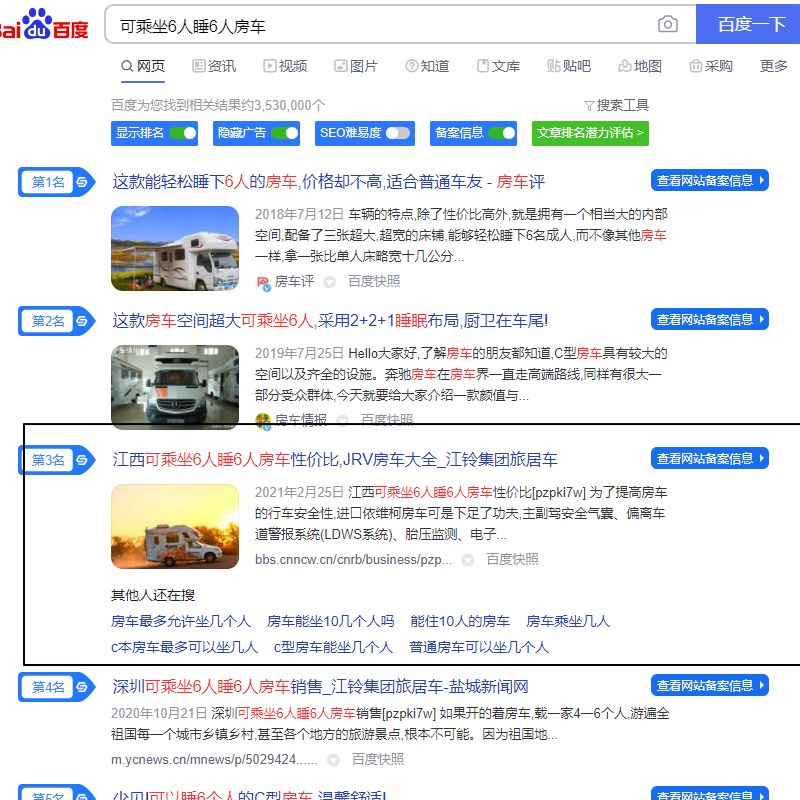
Task: Click 查看网站备案信息 for the first result
Action: click(710, 181)
